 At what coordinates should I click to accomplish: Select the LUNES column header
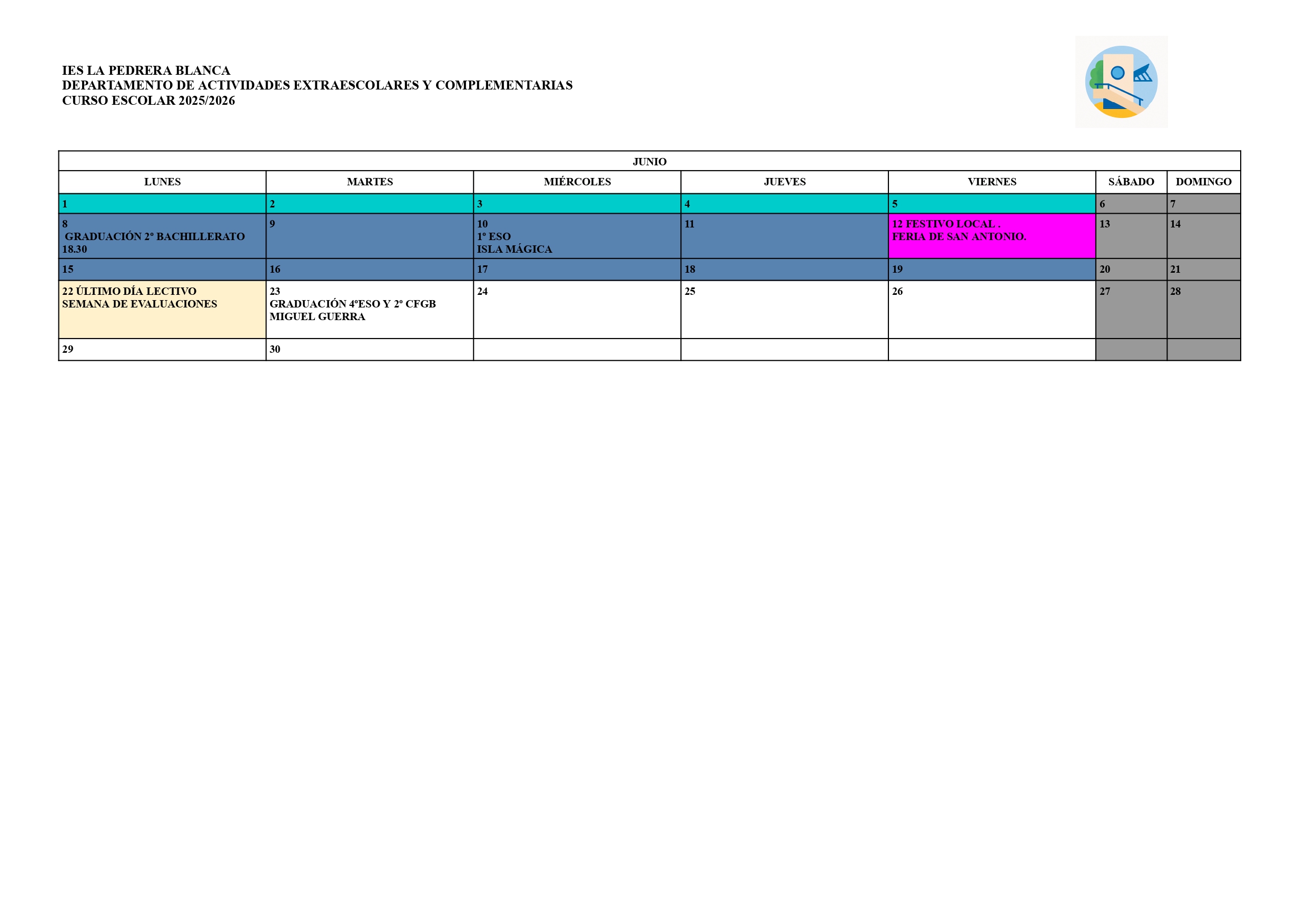pyautogui.click(x=162, y=182)
